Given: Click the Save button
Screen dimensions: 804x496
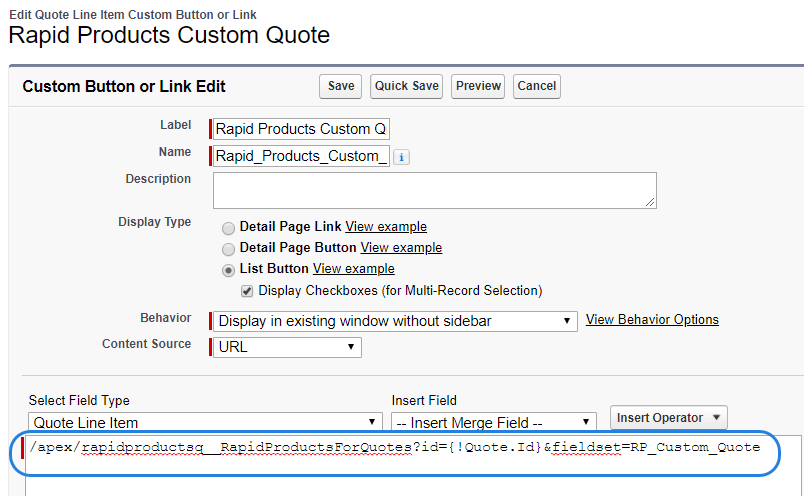Looking at the screenshot, I should pyautogui.click(x=340, y=86).
